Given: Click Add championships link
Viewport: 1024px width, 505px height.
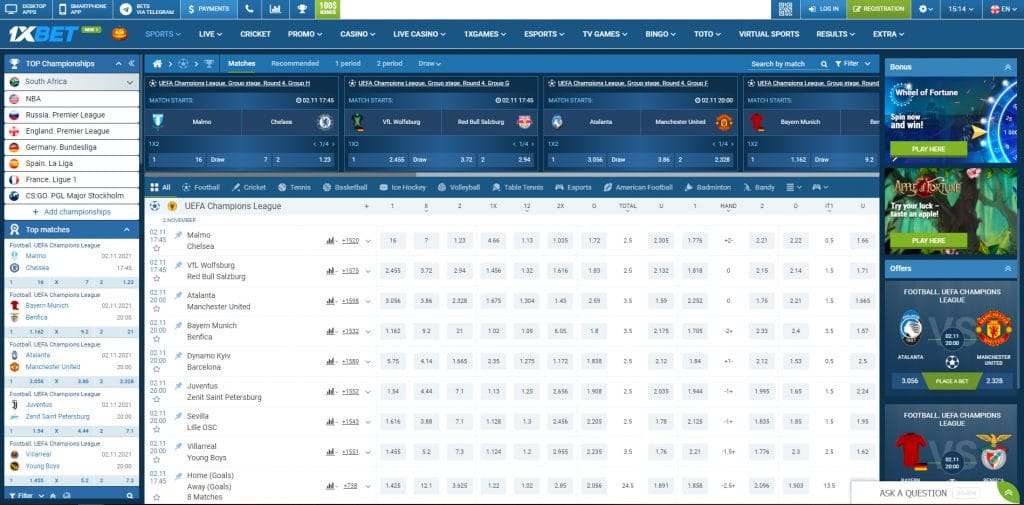Looking at the screenshot, I should tap(72, 212).
